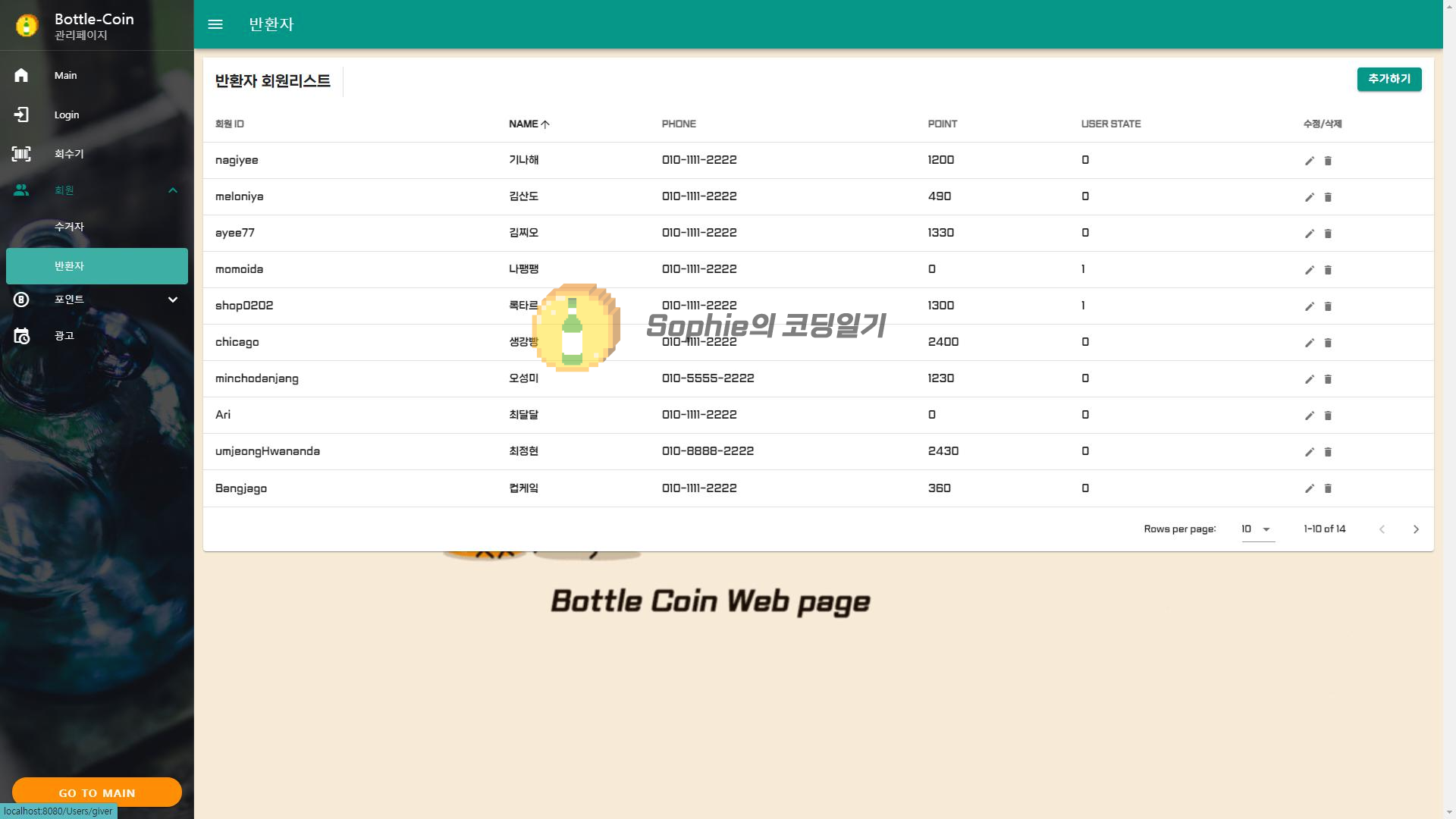Sort by the POINT column header
Viewport: 1456px width, 819px height.
(x=942, y=124)
